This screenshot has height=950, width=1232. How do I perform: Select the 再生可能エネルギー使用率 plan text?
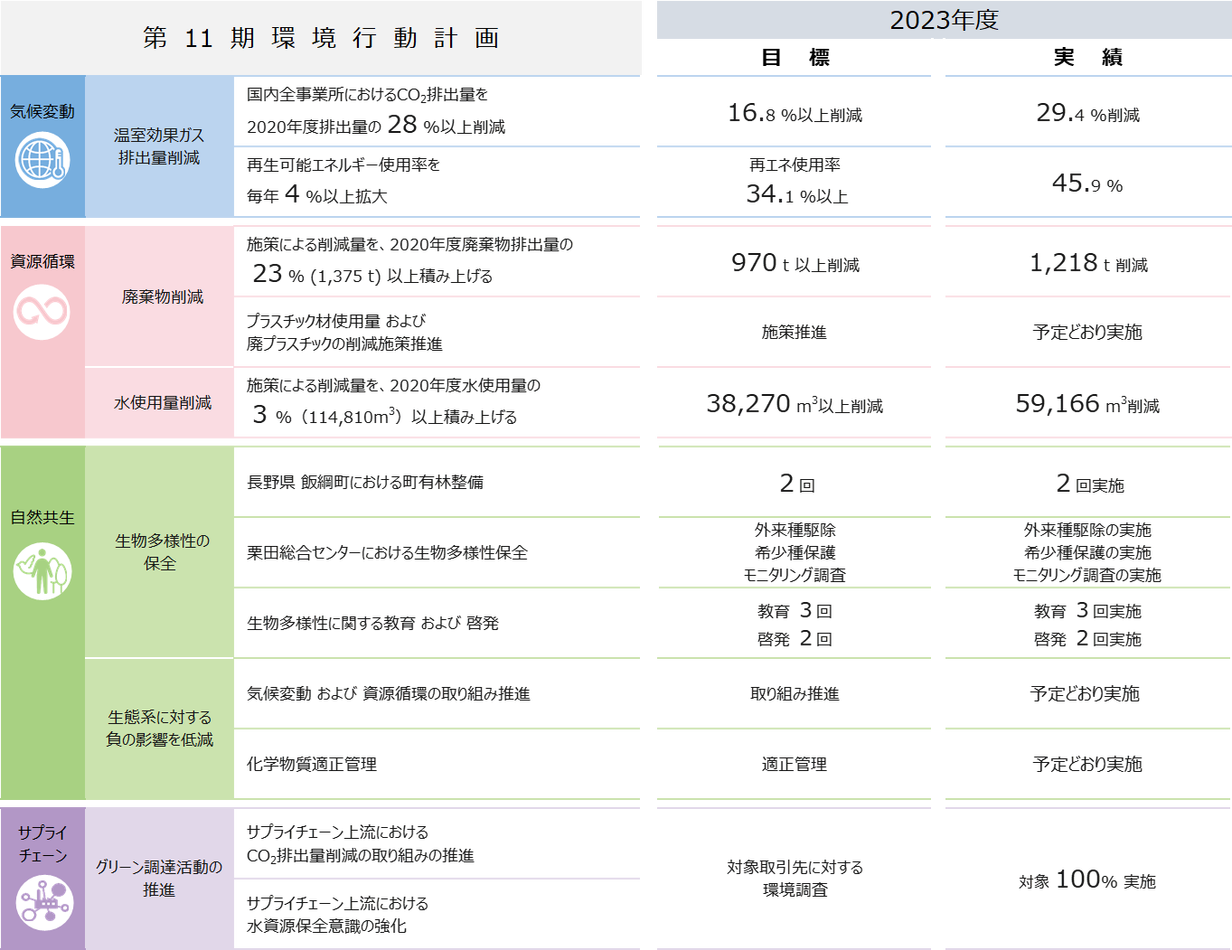(x=343, y=180)
